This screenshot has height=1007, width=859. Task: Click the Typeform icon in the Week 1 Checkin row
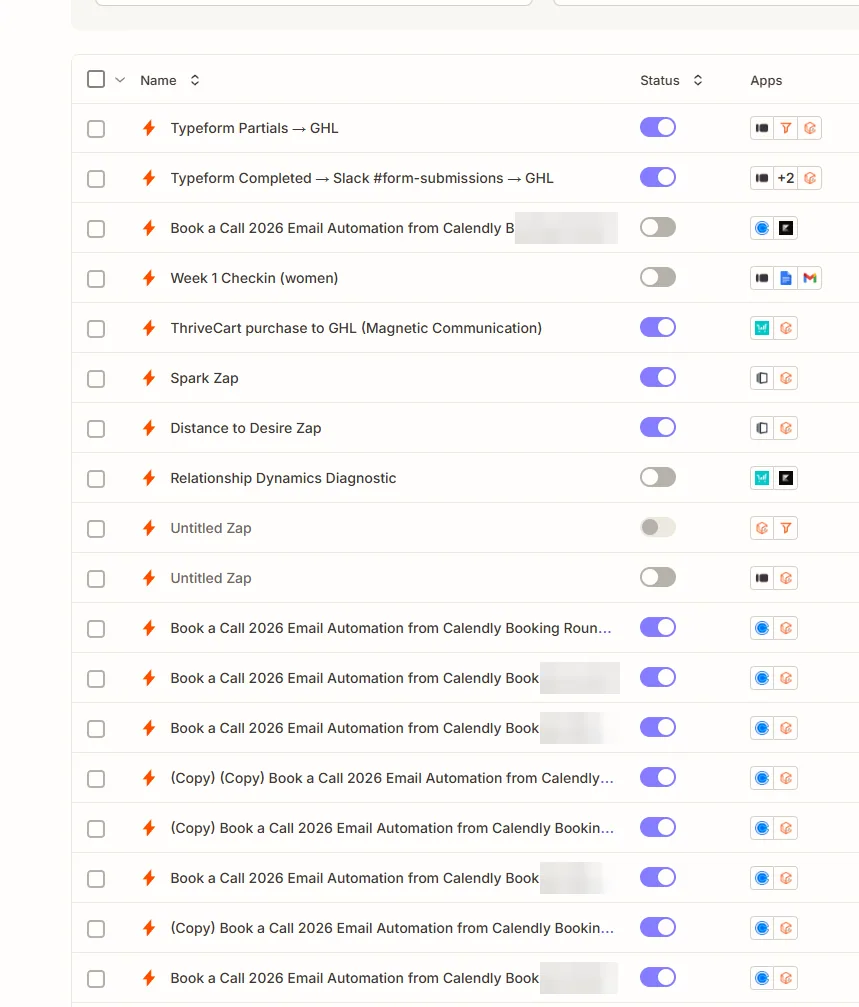762,278
